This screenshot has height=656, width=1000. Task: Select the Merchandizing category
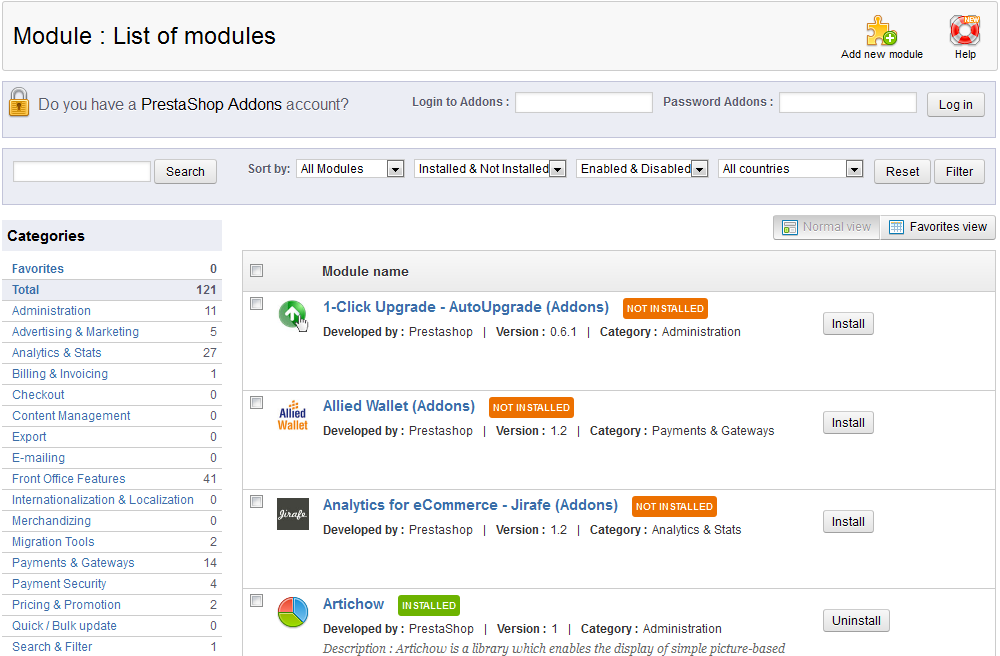point(112,521)
